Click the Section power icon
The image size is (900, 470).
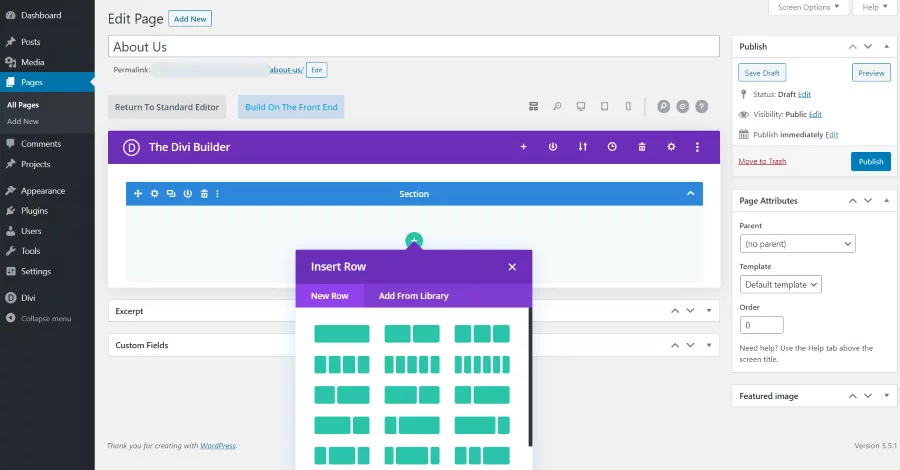188,194
